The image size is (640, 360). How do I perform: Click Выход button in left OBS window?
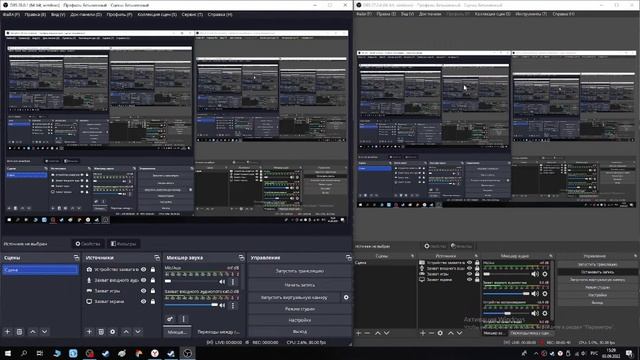[x=300, y=331]
